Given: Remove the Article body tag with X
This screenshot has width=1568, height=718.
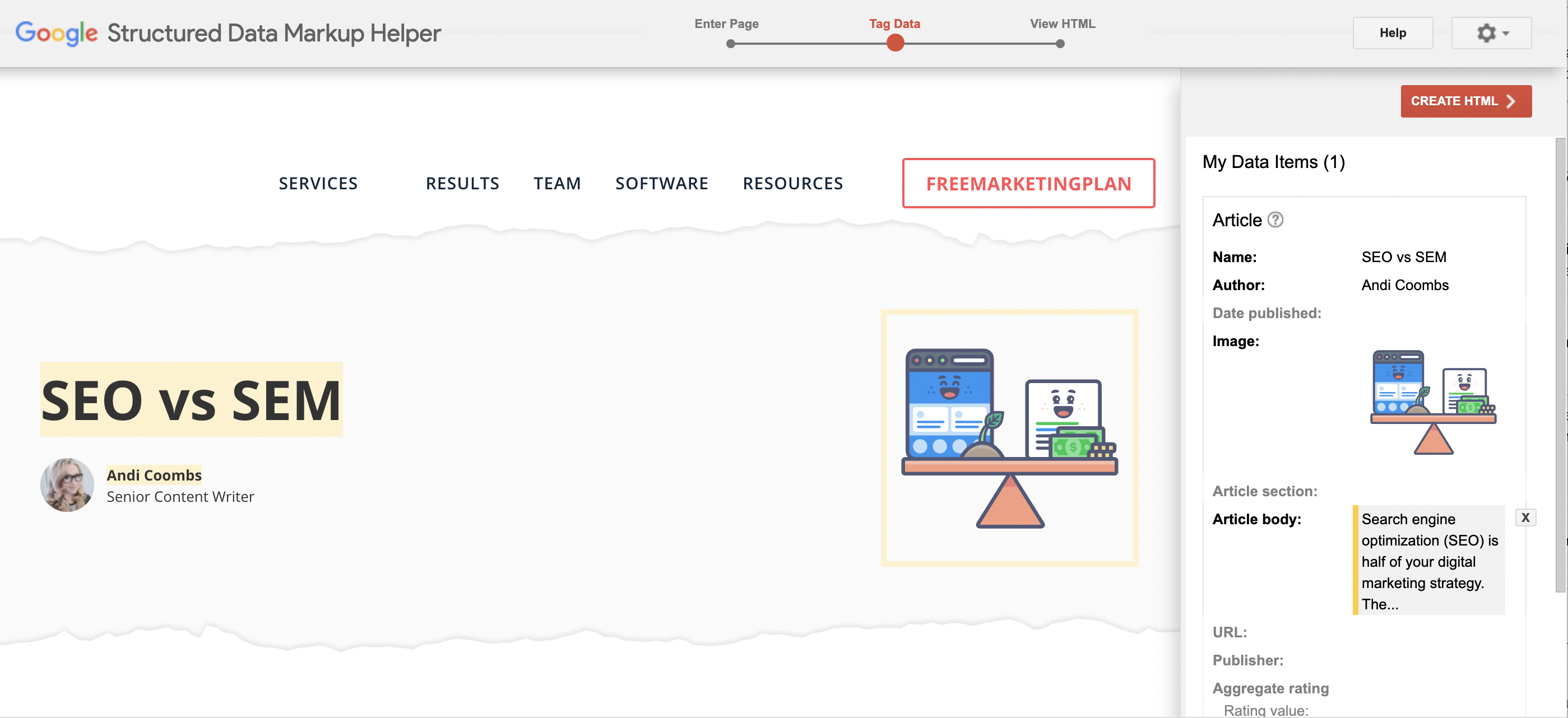Looking at the screenshot, I should pos(1525,518).
